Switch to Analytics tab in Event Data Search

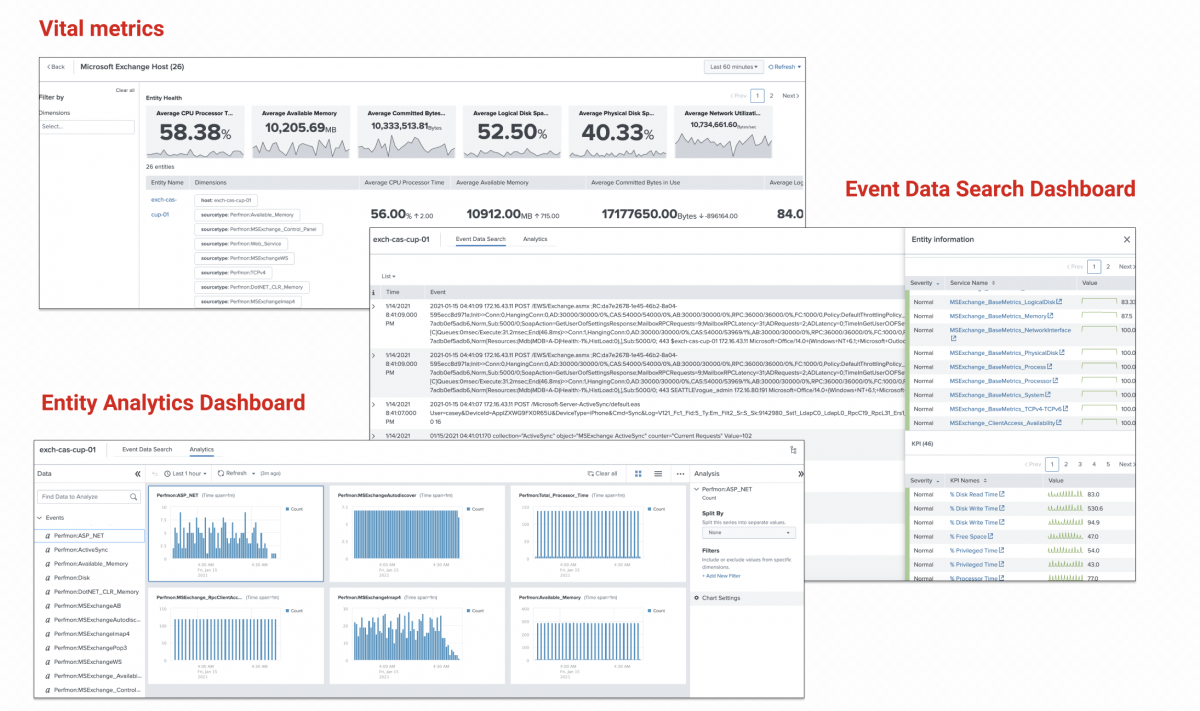(535, 240)
